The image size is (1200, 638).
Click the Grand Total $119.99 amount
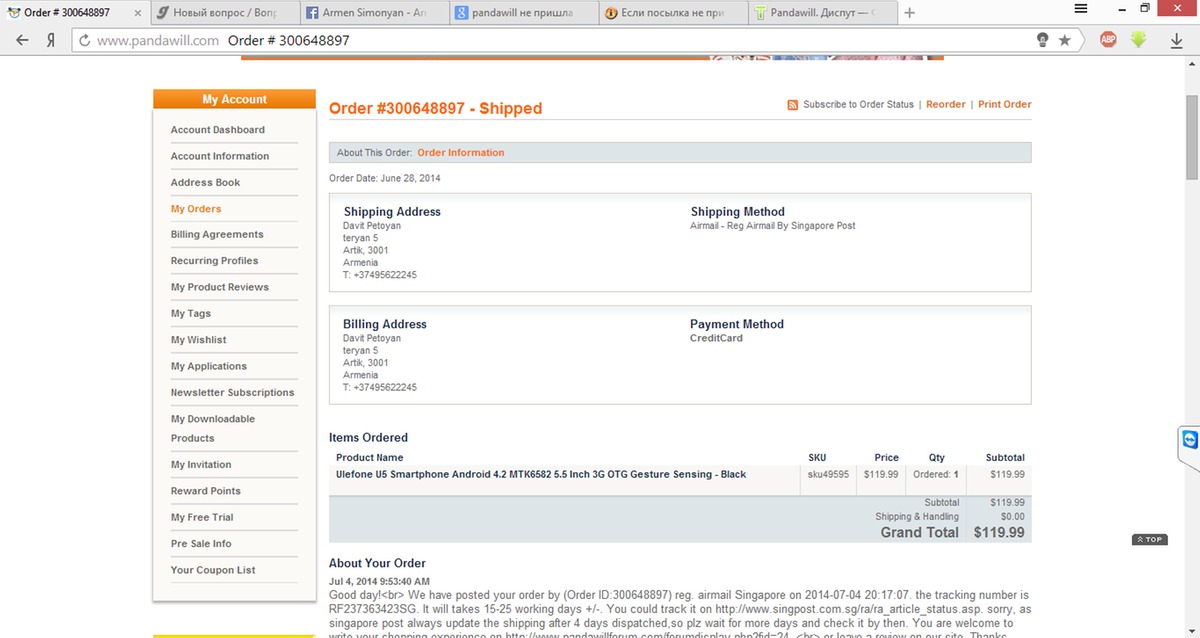pyautogui.click(x=999, y=533)
